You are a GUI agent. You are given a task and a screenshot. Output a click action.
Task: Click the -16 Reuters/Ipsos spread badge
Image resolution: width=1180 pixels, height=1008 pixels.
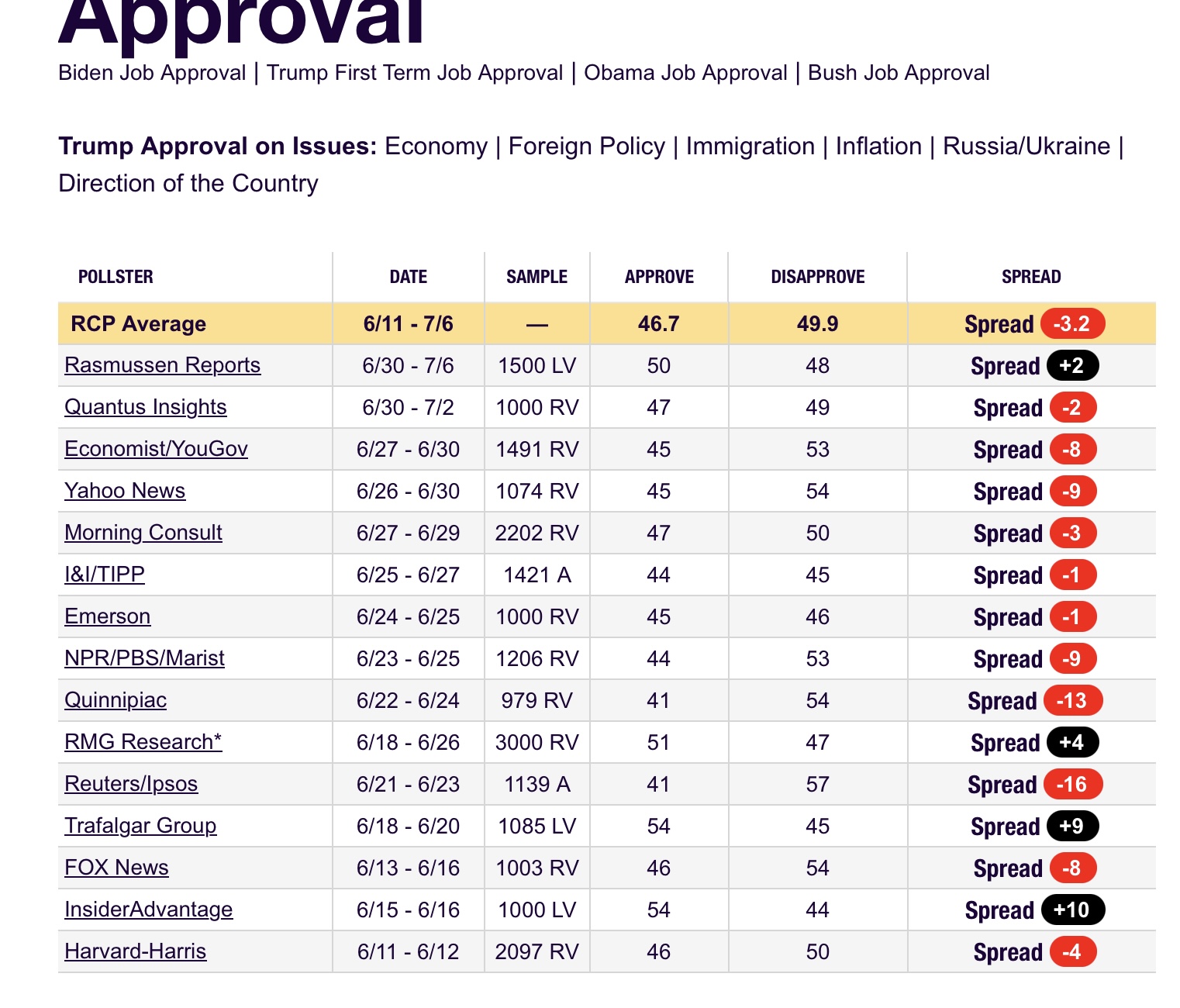tap(1072, 784)
